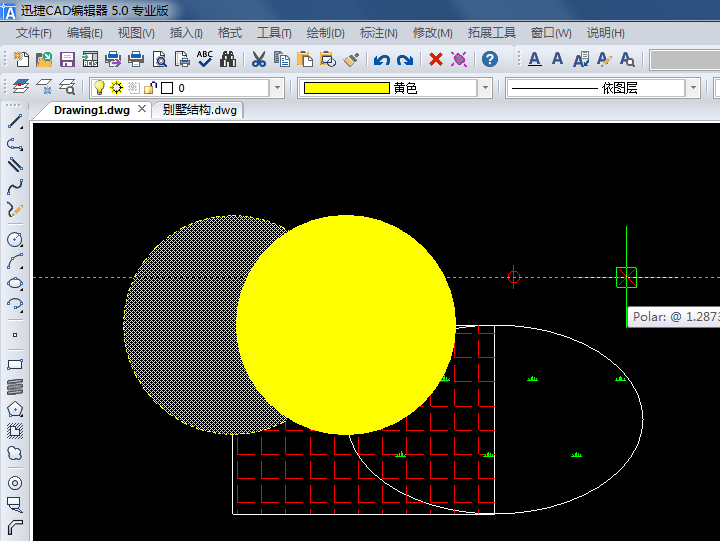Close the Drawing1.dwg tab

point(142,109)
